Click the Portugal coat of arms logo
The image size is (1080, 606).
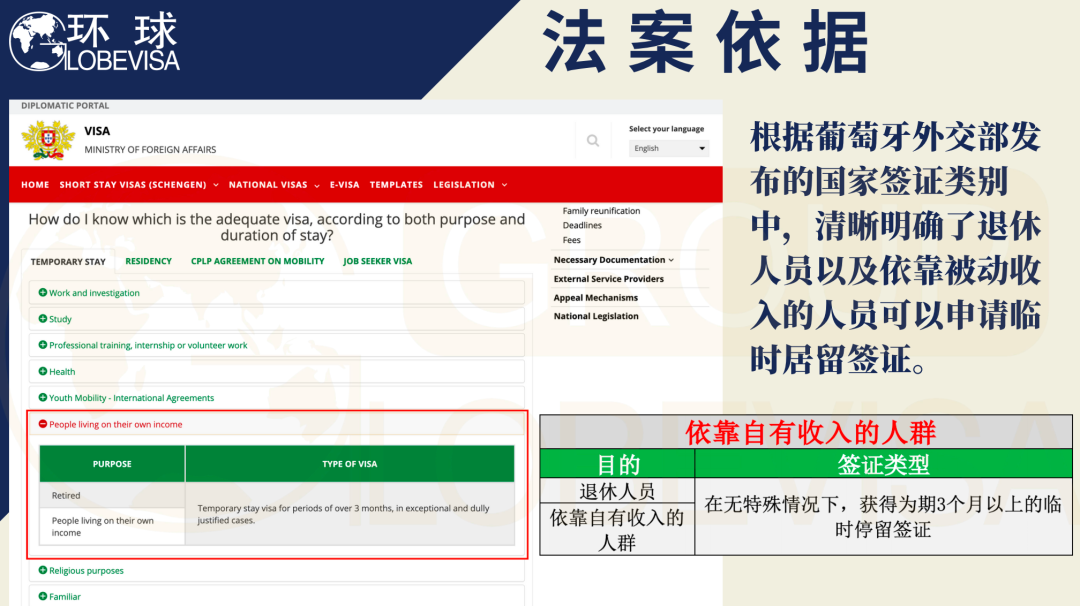(x=48, y=140)
